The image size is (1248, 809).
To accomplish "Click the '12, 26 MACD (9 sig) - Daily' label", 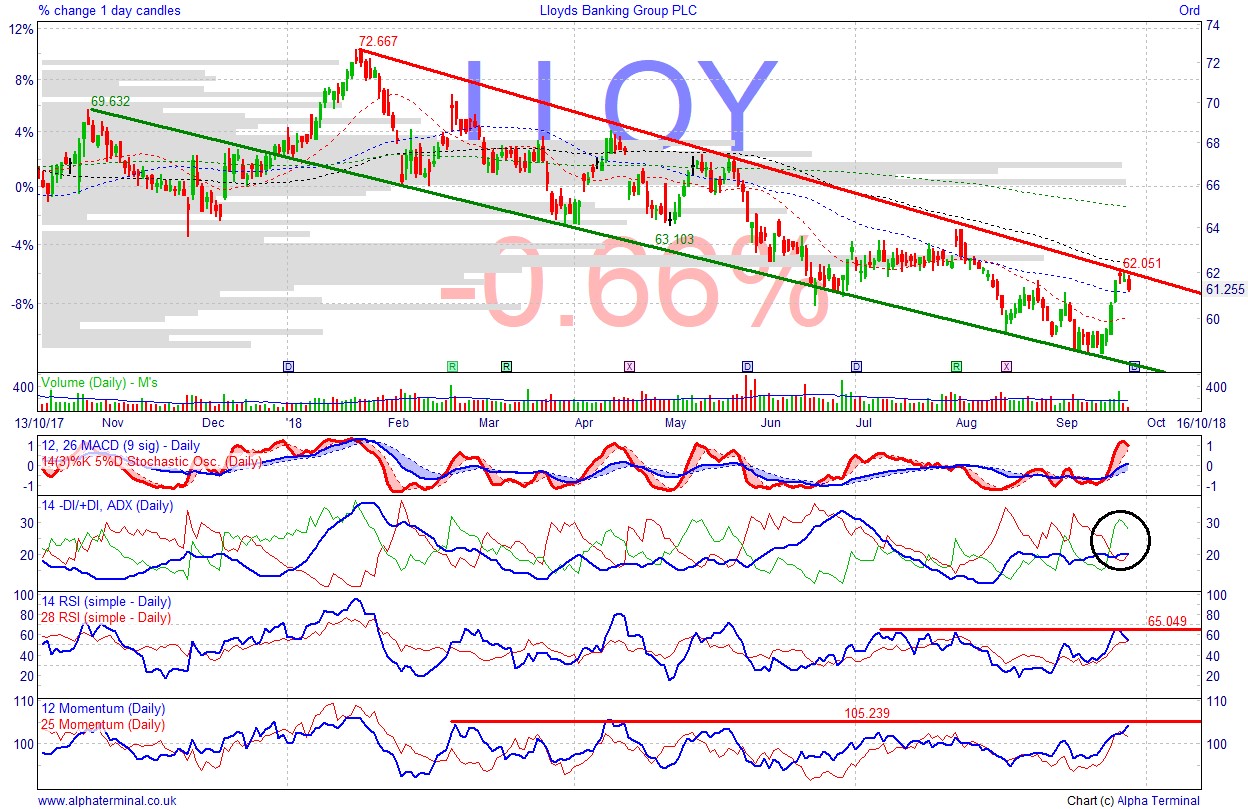I will 120,445.
